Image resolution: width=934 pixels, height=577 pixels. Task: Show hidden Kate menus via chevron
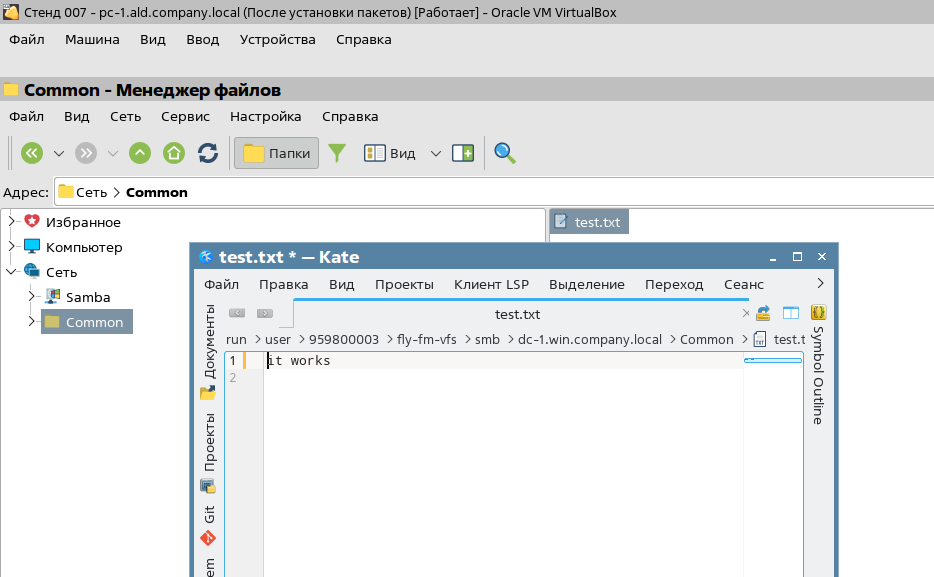click(820, 283)
